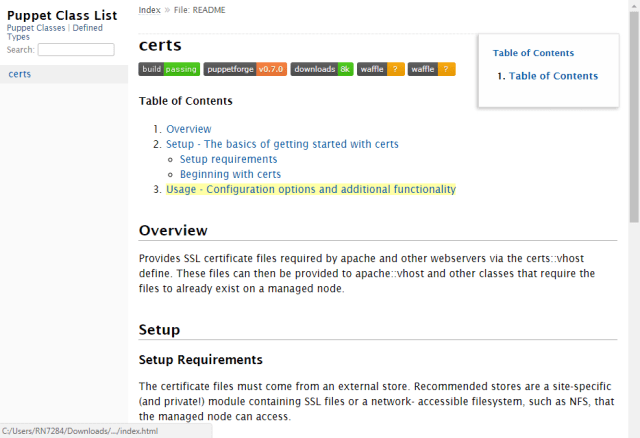Click the last waffle badge on the right
The image size is (640, 438).
(431, 69)
